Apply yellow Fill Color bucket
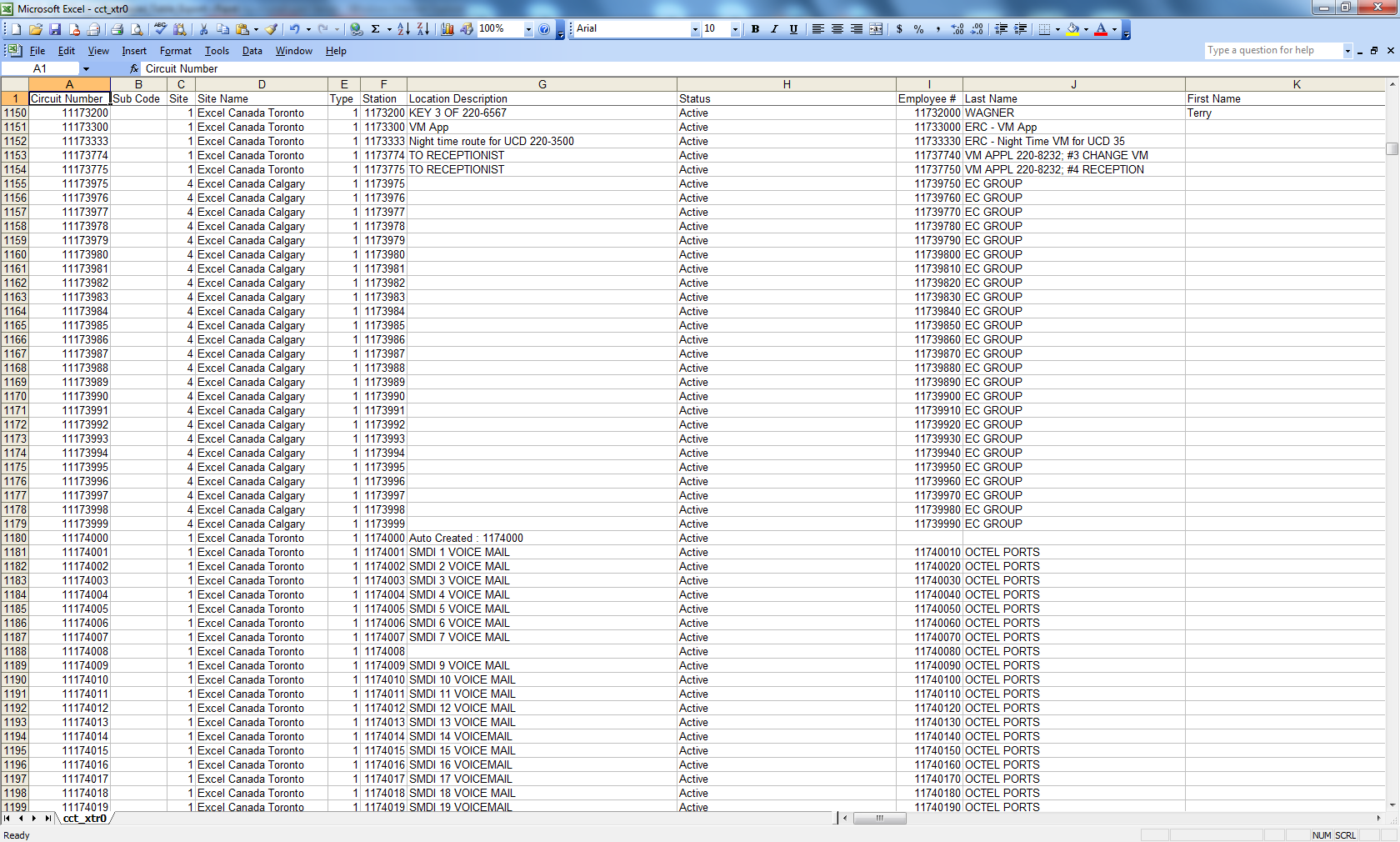The width and height of the screenshot is (1400, 842). [1073, 29]
